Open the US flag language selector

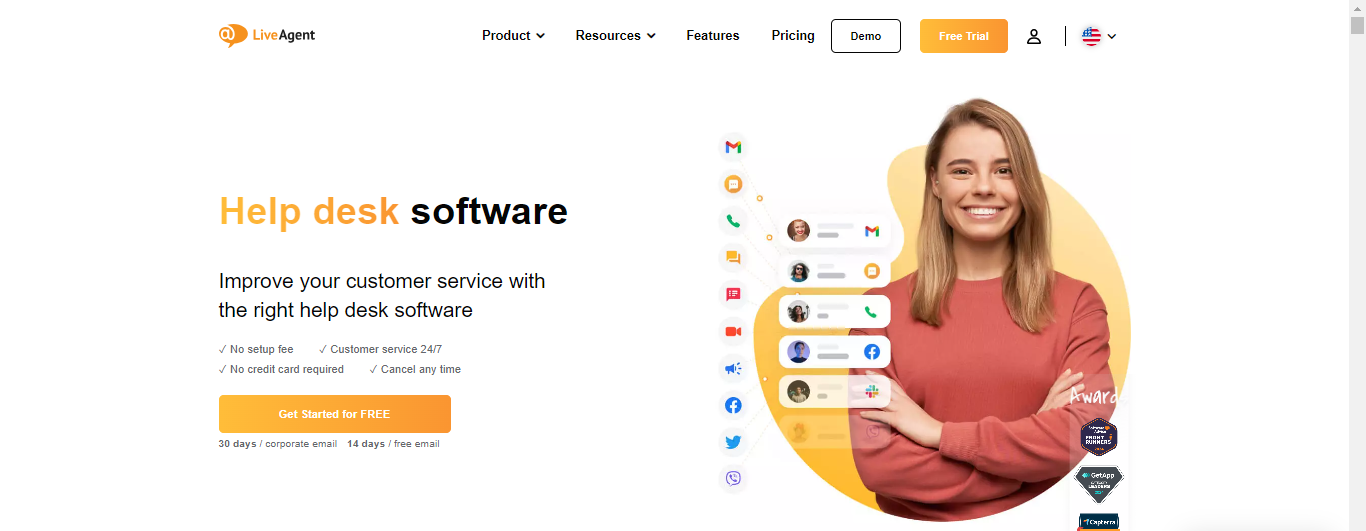tap(1099, 36)
